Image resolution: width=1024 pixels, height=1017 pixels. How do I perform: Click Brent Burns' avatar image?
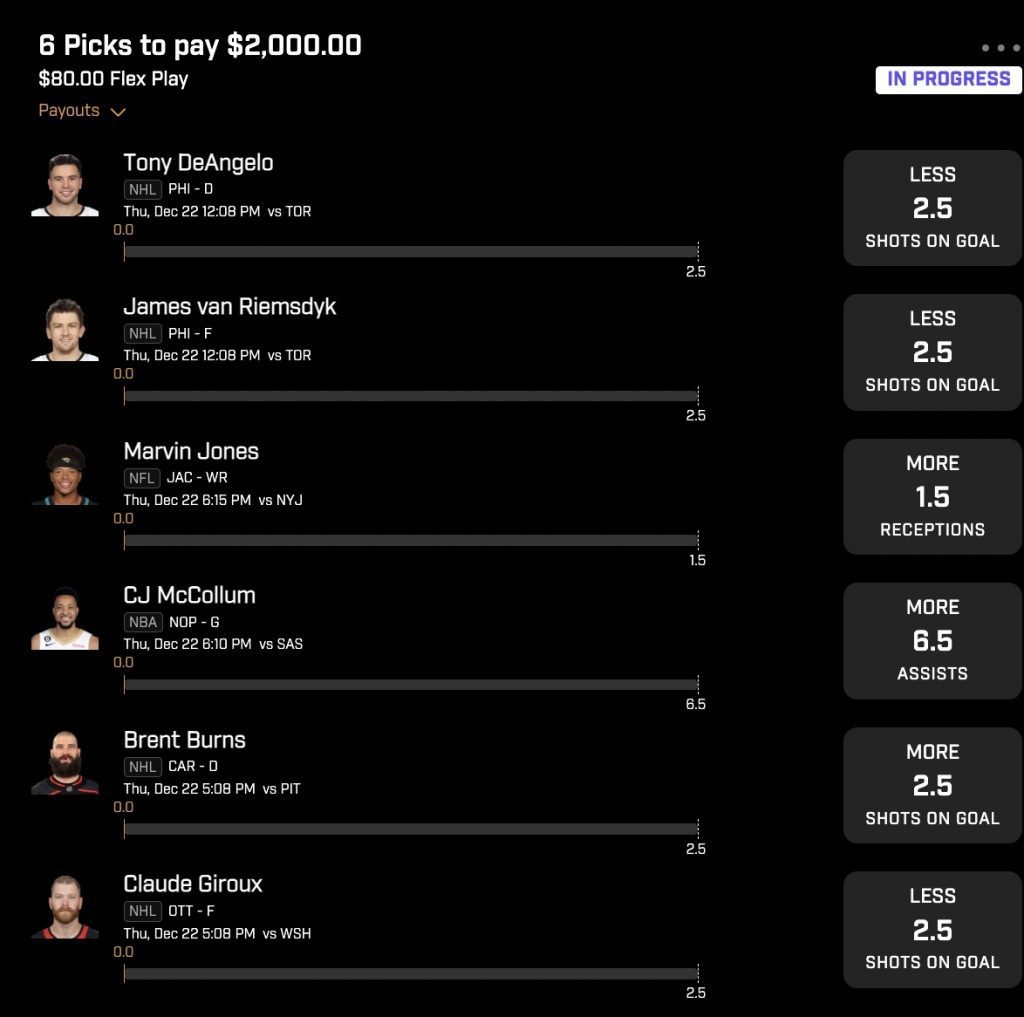click(65, 762)
